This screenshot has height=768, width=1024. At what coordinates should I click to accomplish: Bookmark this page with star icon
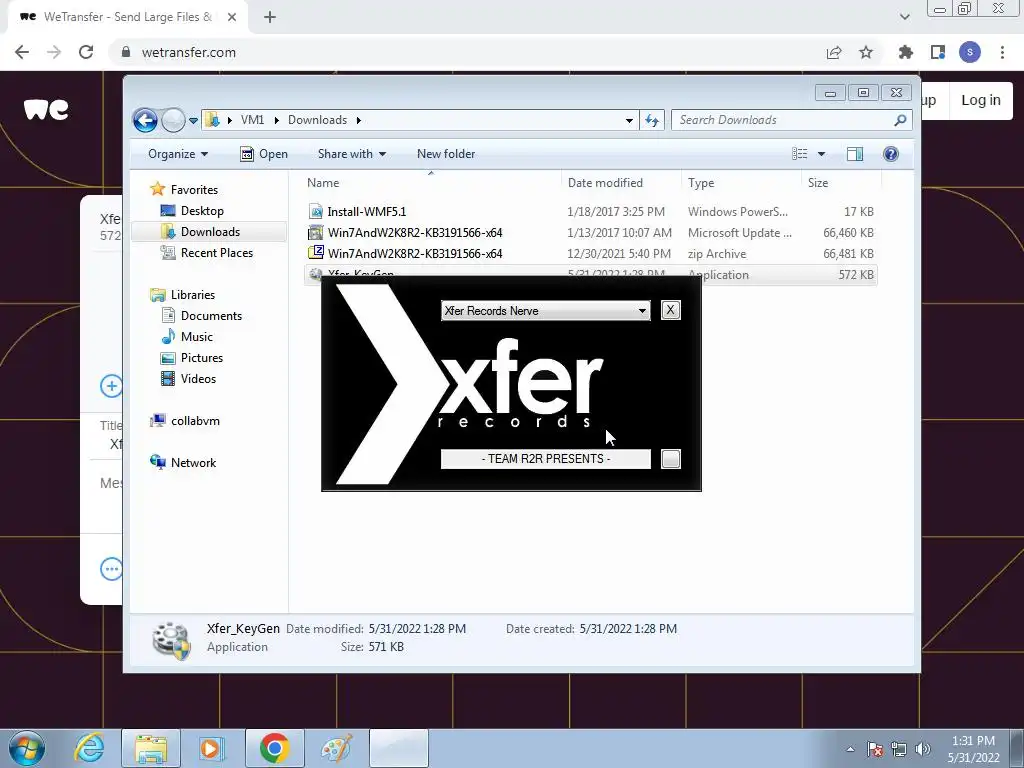pyautogui.click(x=866, y=52)
